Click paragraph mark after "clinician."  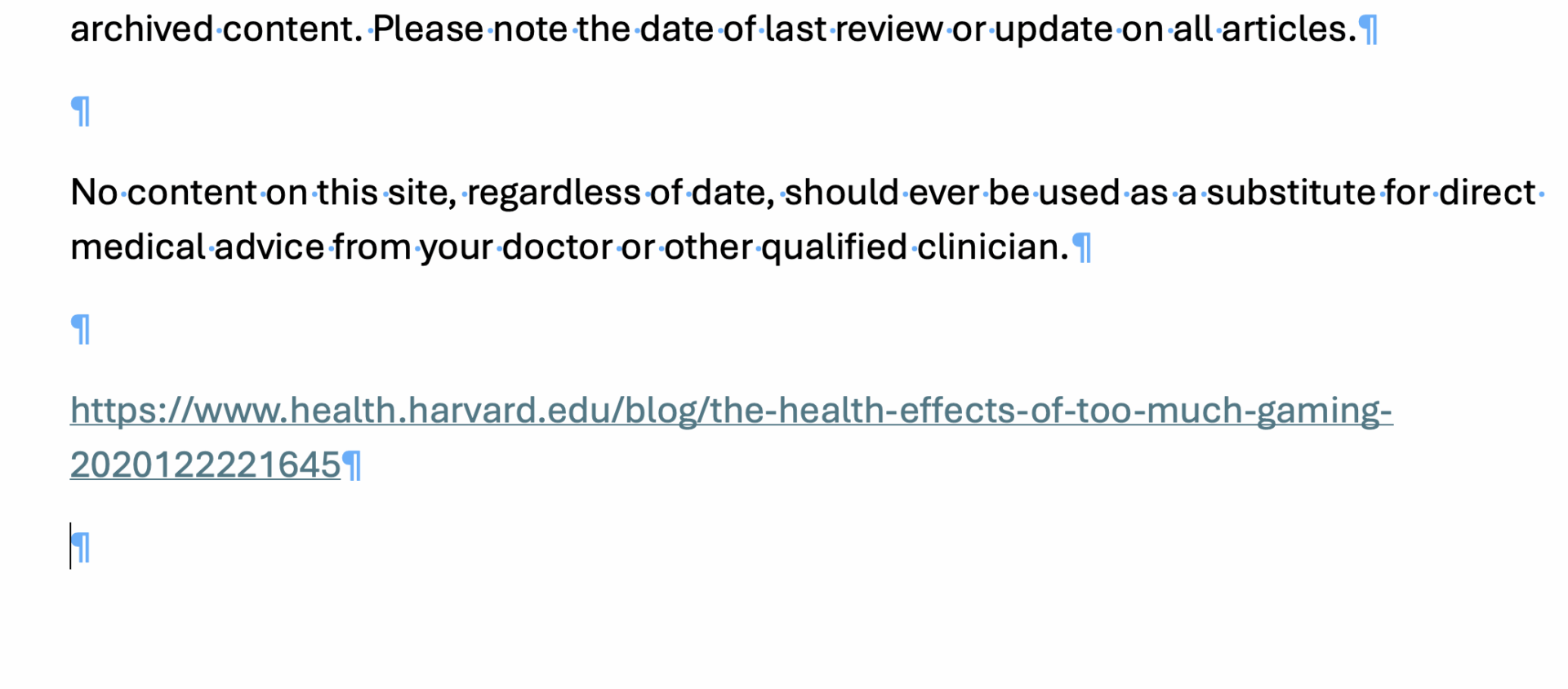tap(1082, 248)
